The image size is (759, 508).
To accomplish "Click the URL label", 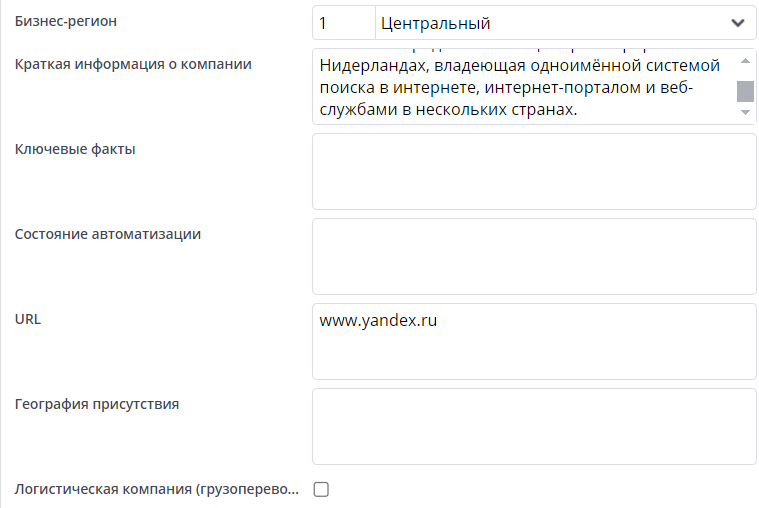I will pyautogui.click(x=28, y=320).
